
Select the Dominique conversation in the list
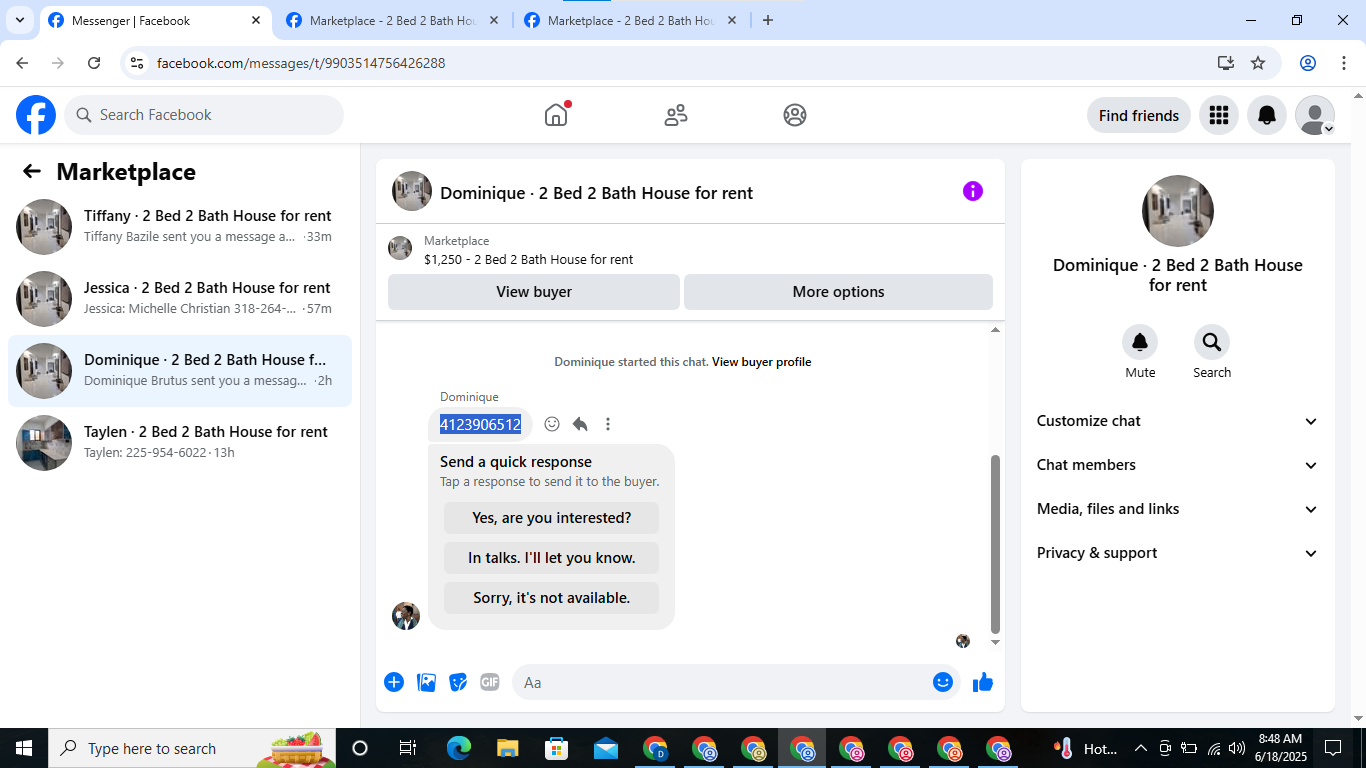coord(180,371)
